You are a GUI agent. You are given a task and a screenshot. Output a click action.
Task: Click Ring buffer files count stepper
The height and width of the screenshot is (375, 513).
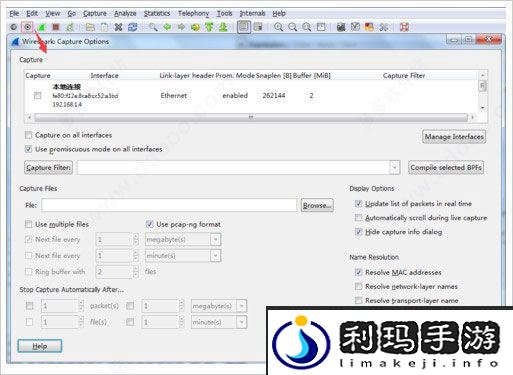[x=136, y=272]
